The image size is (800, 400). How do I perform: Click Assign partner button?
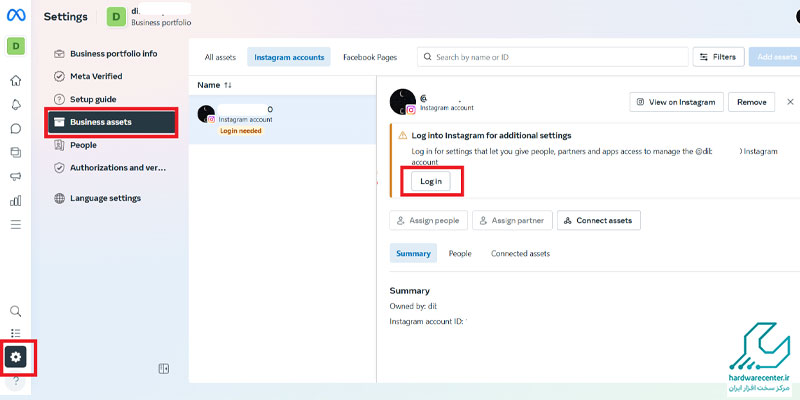tap(512, 220)
